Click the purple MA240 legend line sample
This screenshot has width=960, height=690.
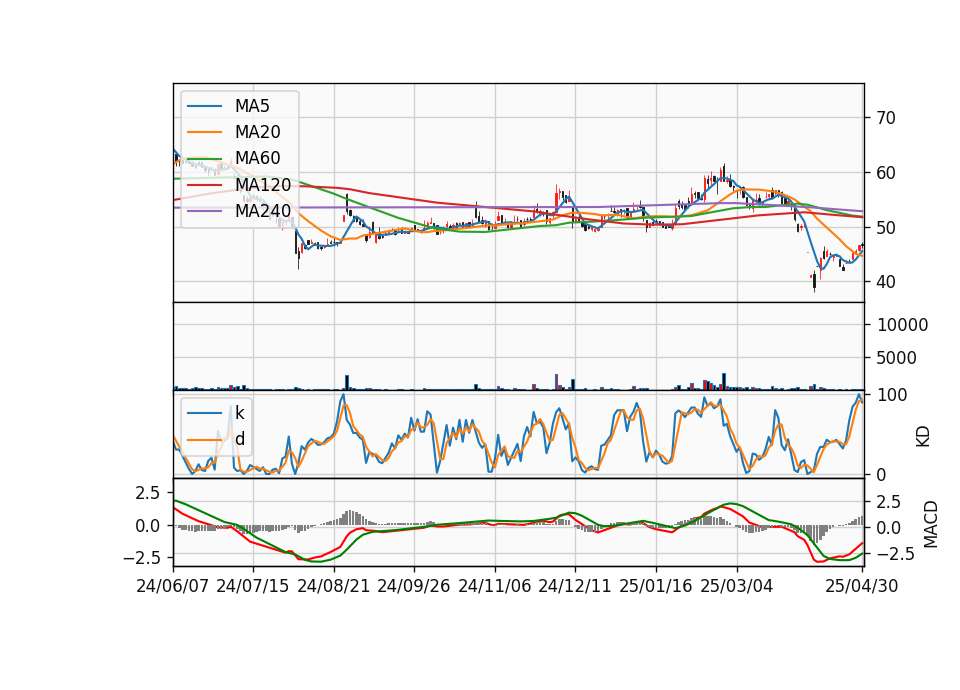204,211
